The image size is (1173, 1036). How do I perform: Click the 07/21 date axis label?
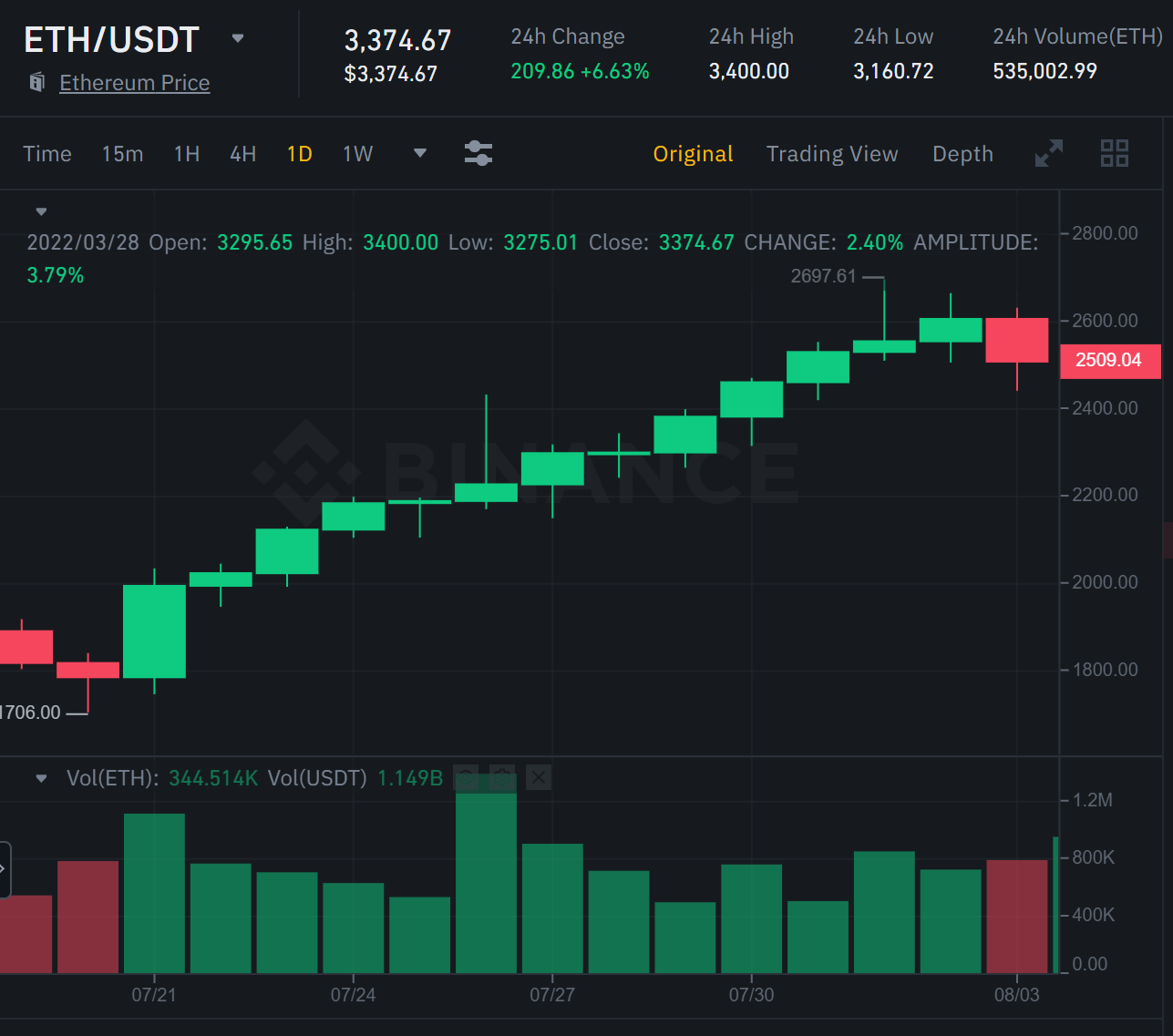point(154,995)
